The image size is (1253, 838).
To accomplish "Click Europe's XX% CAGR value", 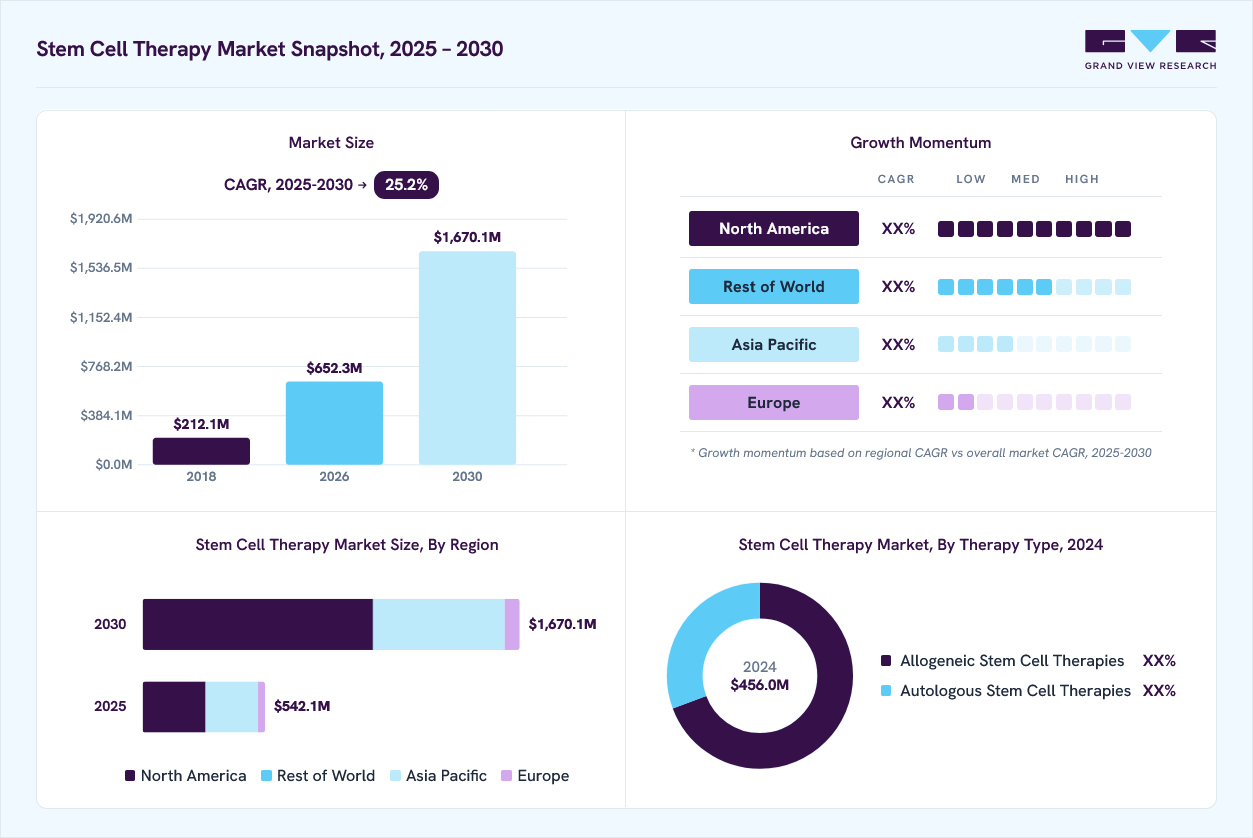I will click(x=898, y=403).
